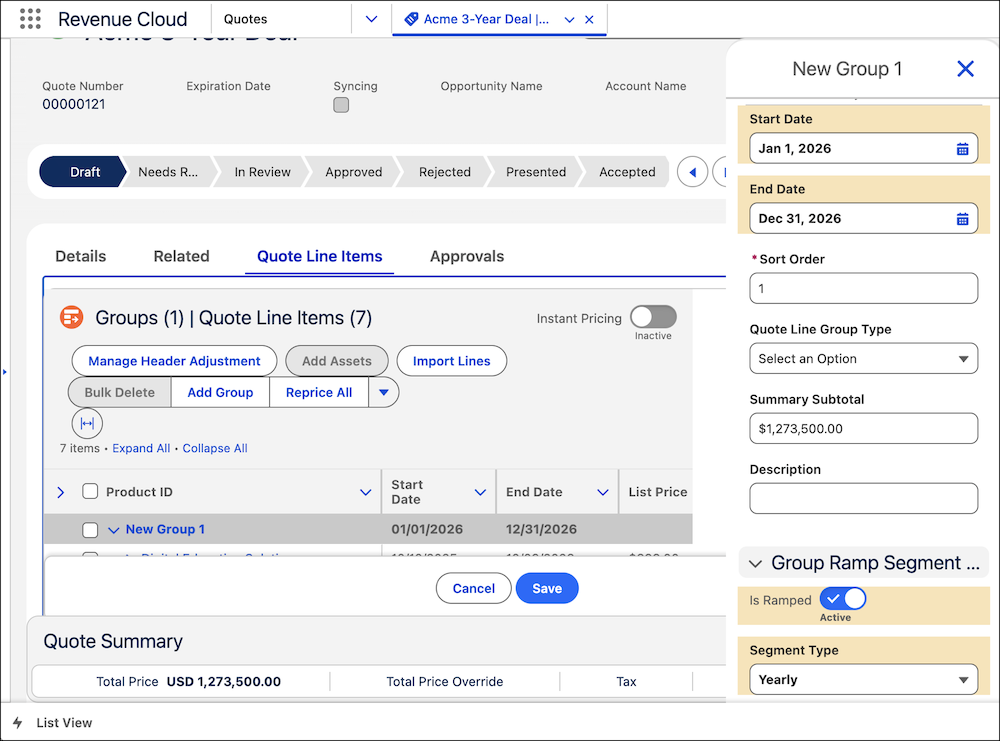Select the Presented path stage
Viewport: 1000px width, 741px height.
(x=536, y=172)
